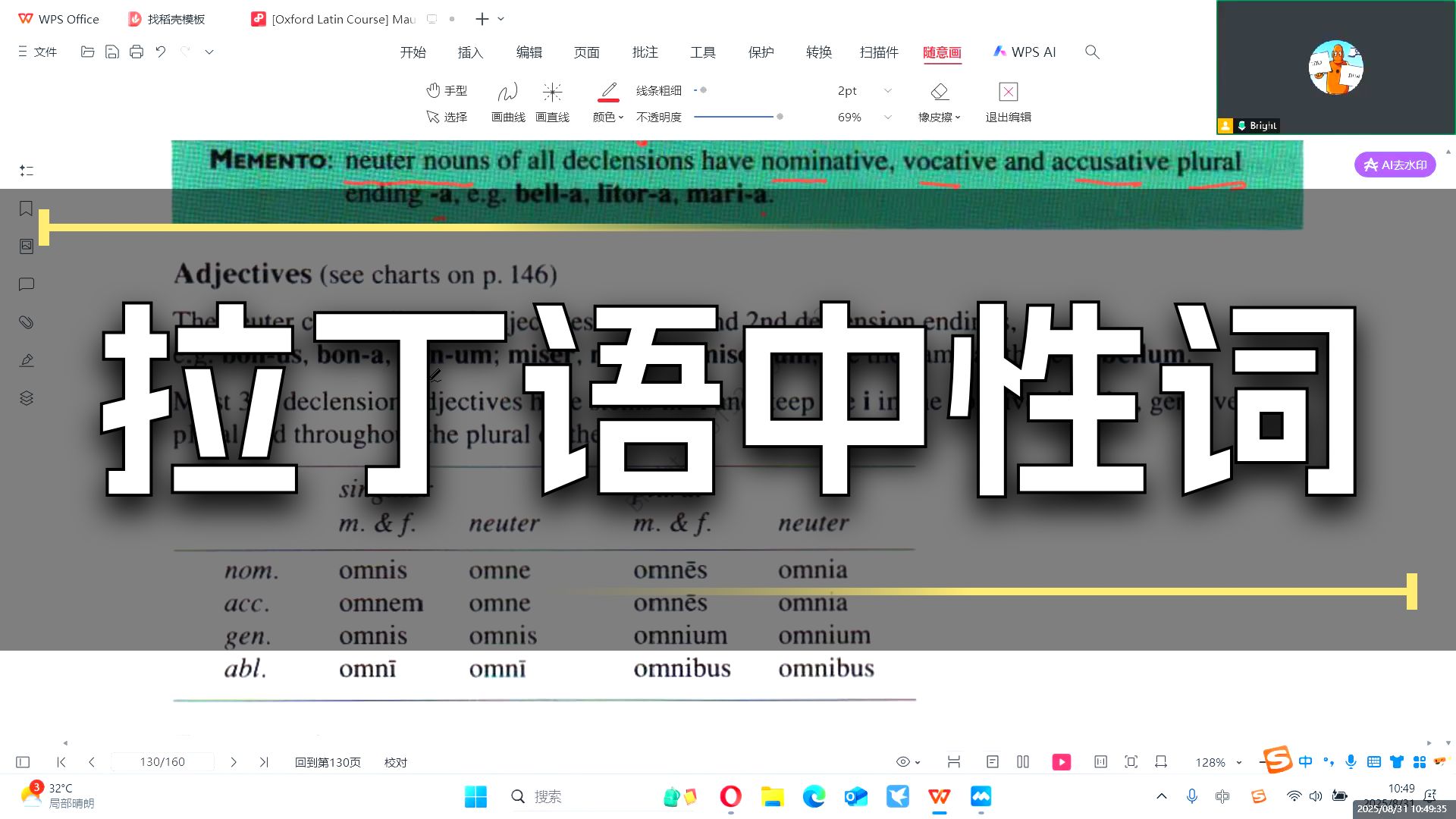Switch to the WPS Office home tab
This screenshot has height=819, width=1456.
pyautogui.click(x=58, y=19)
